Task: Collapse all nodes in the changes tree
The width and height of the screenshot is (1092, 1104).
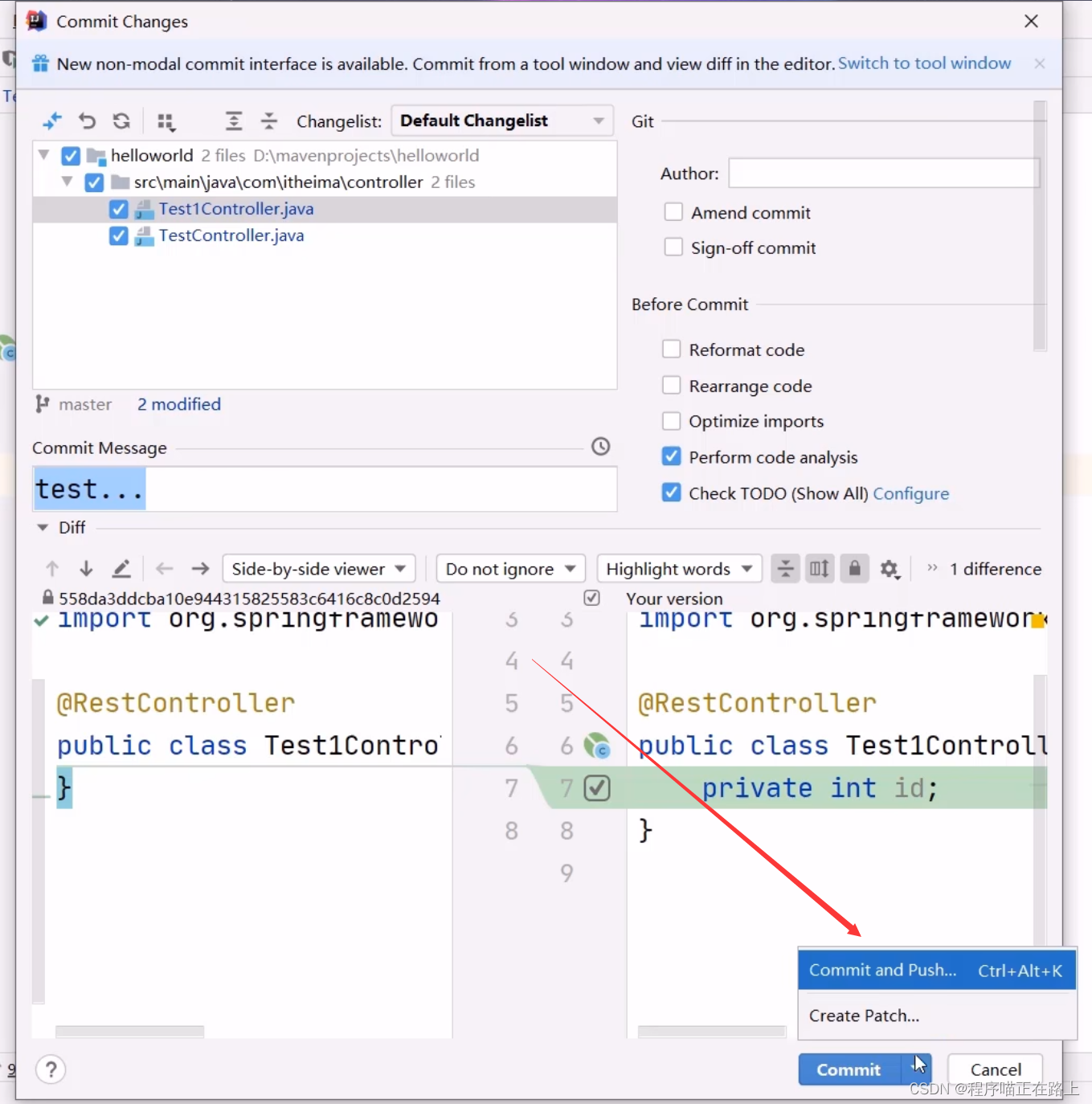Action: coord(269,121)
